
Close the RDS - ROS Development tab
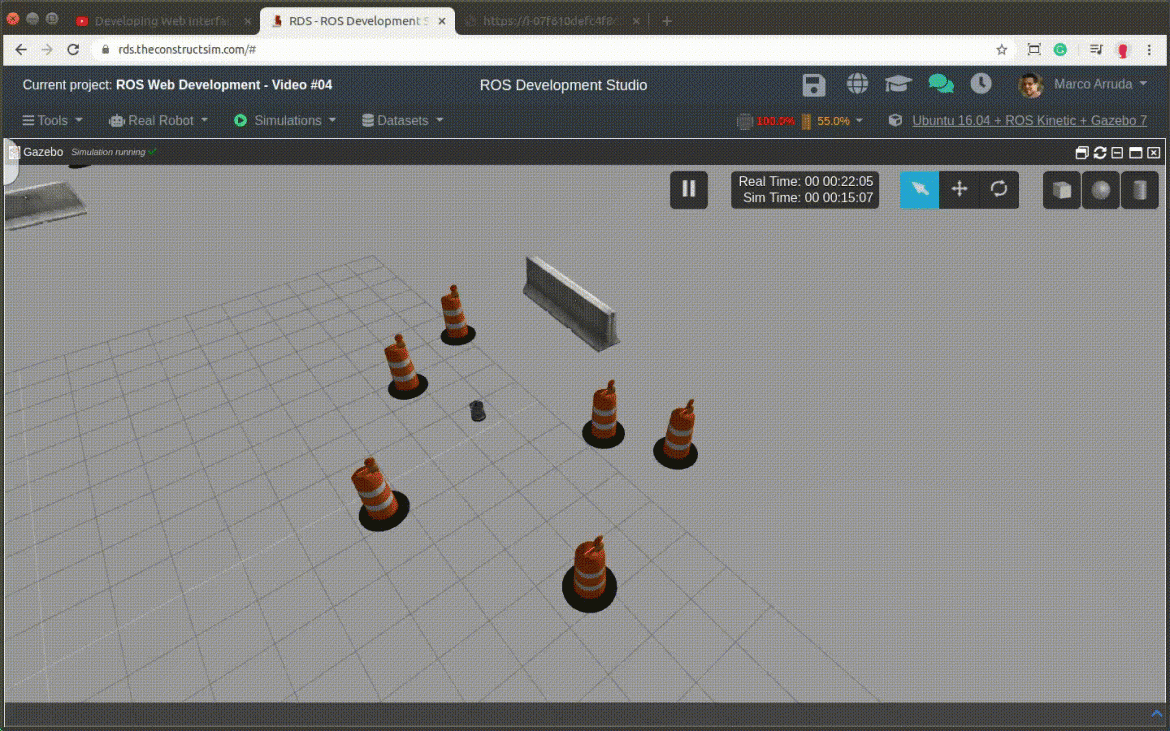442,21
